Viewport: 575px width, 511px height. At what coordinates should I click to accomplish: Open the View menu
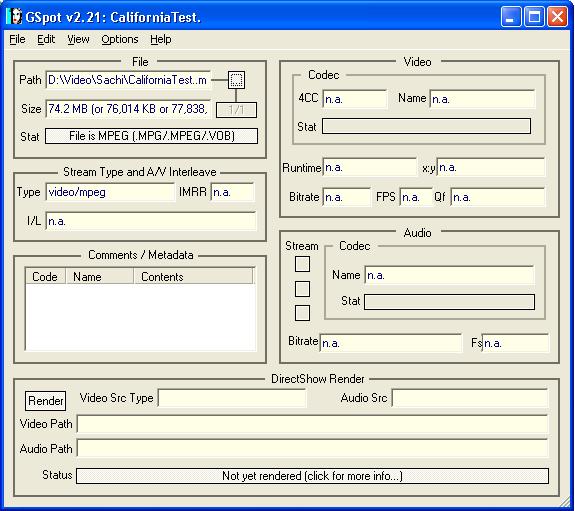click(78, 39)
